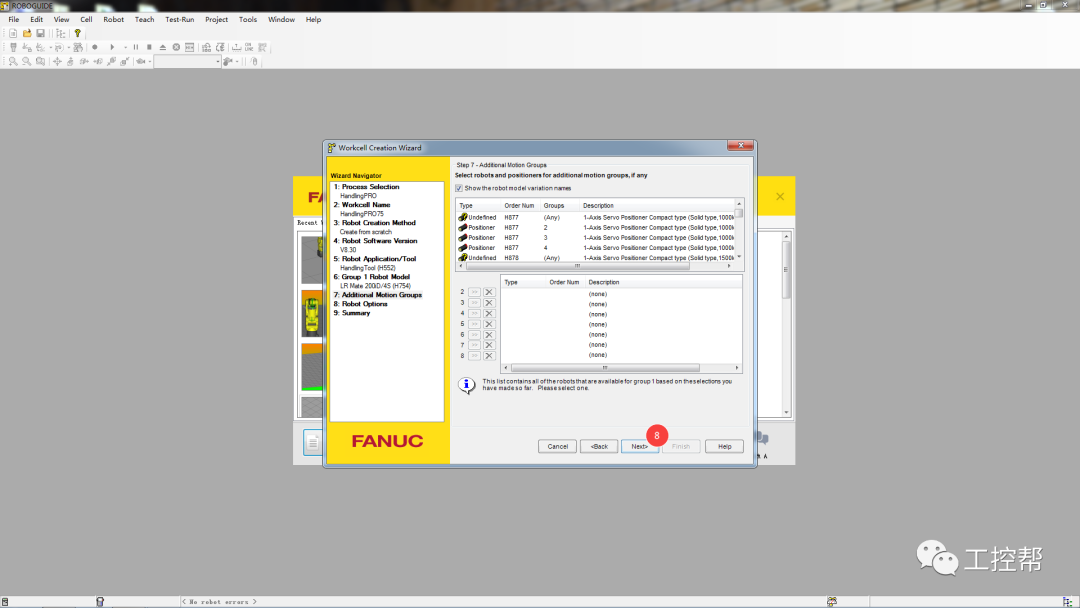Click the New Cell toolbar icon

pos(13,33)
